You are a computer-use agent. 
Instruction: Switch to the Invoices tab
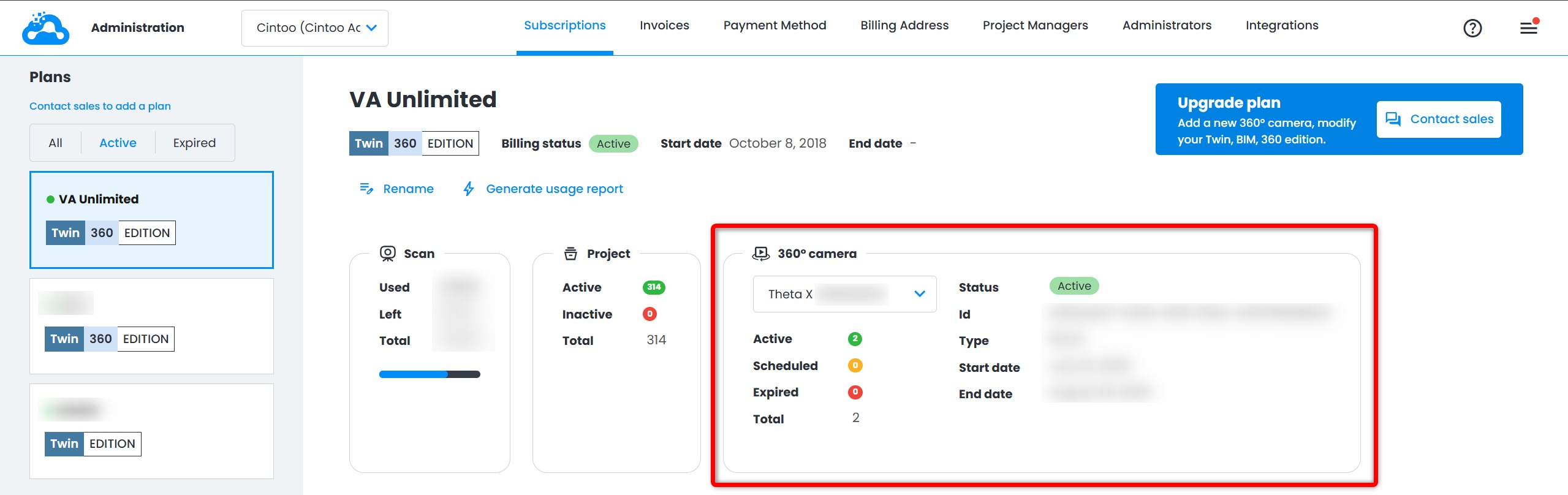point(664,26)
